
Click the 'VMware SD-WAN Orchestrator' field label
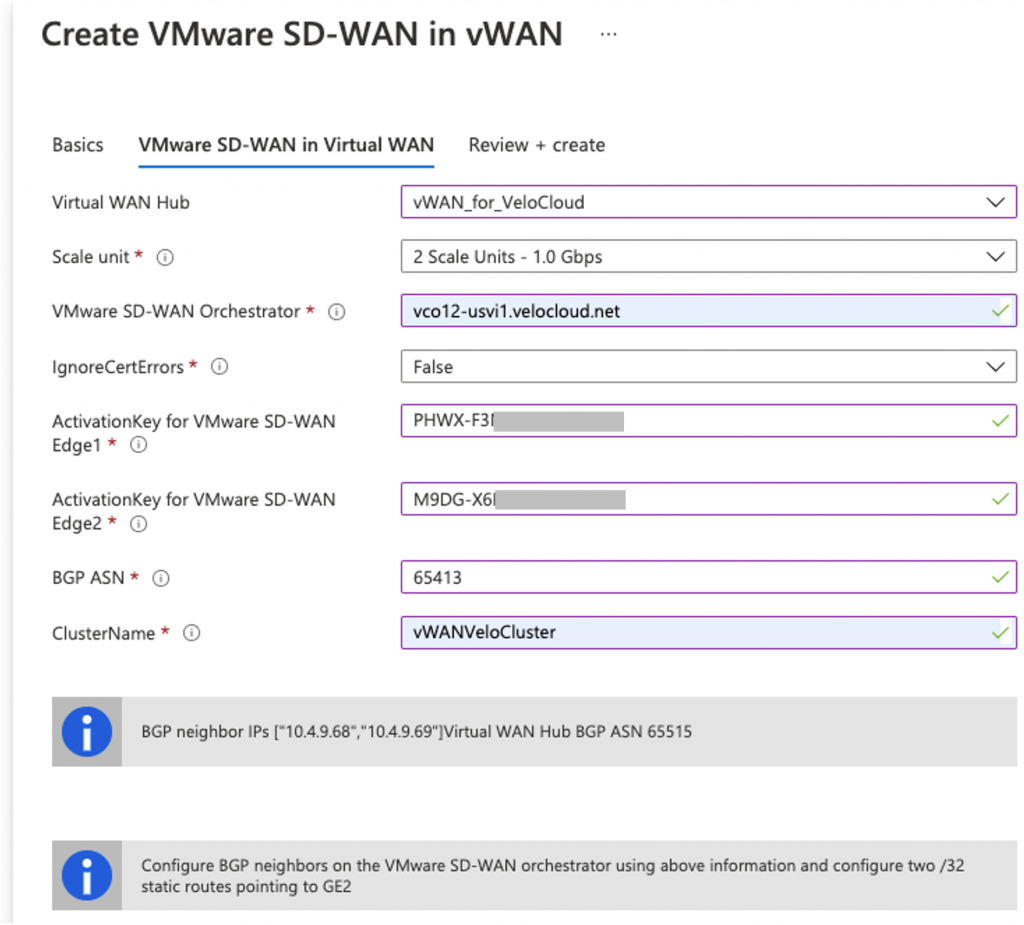[x=176, y=312]
